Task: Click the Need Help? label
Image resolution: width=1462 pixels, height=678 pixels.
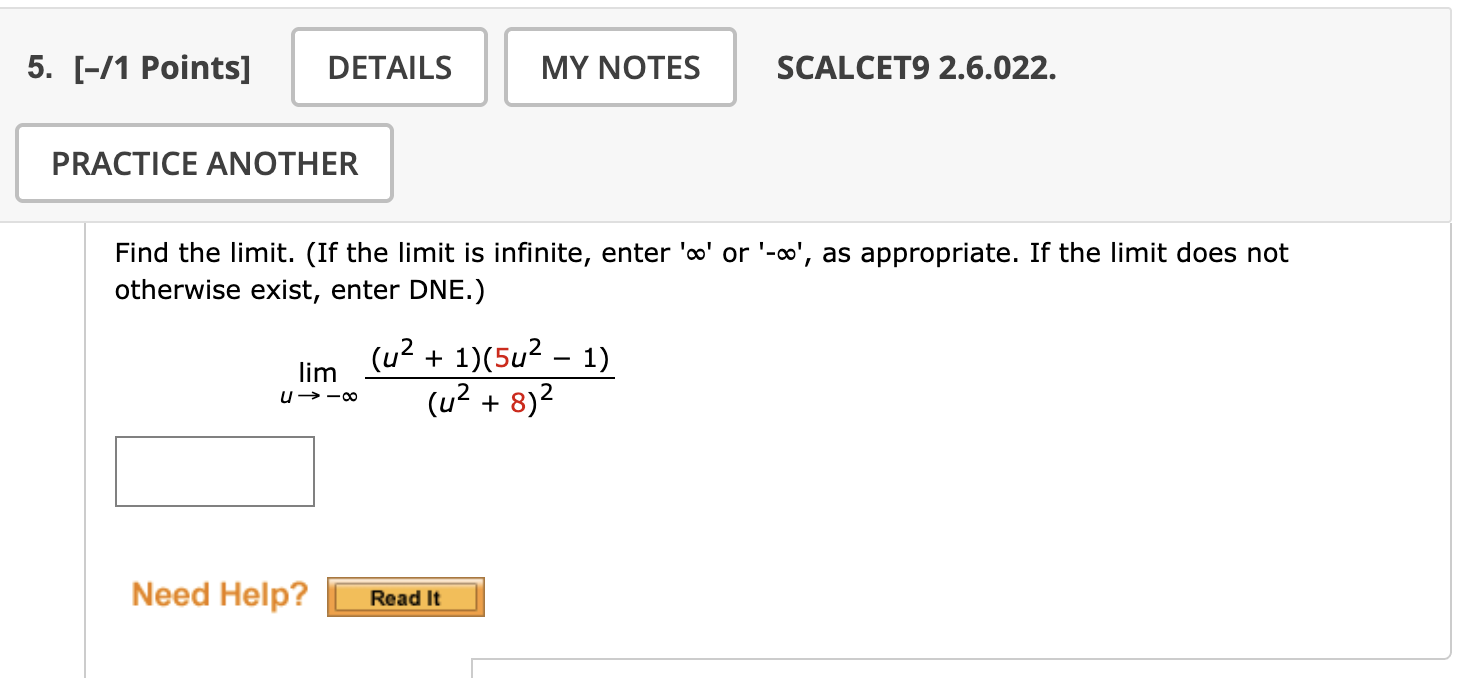Action: tap(220, 594)
